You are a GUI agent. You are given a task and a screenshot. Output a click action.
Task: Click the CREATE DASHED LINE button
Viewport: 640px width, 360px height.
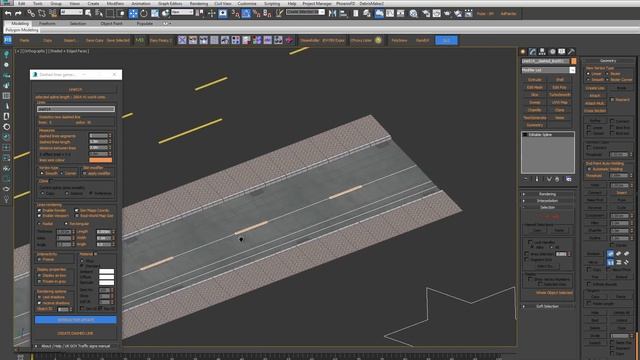click(76, 333)
